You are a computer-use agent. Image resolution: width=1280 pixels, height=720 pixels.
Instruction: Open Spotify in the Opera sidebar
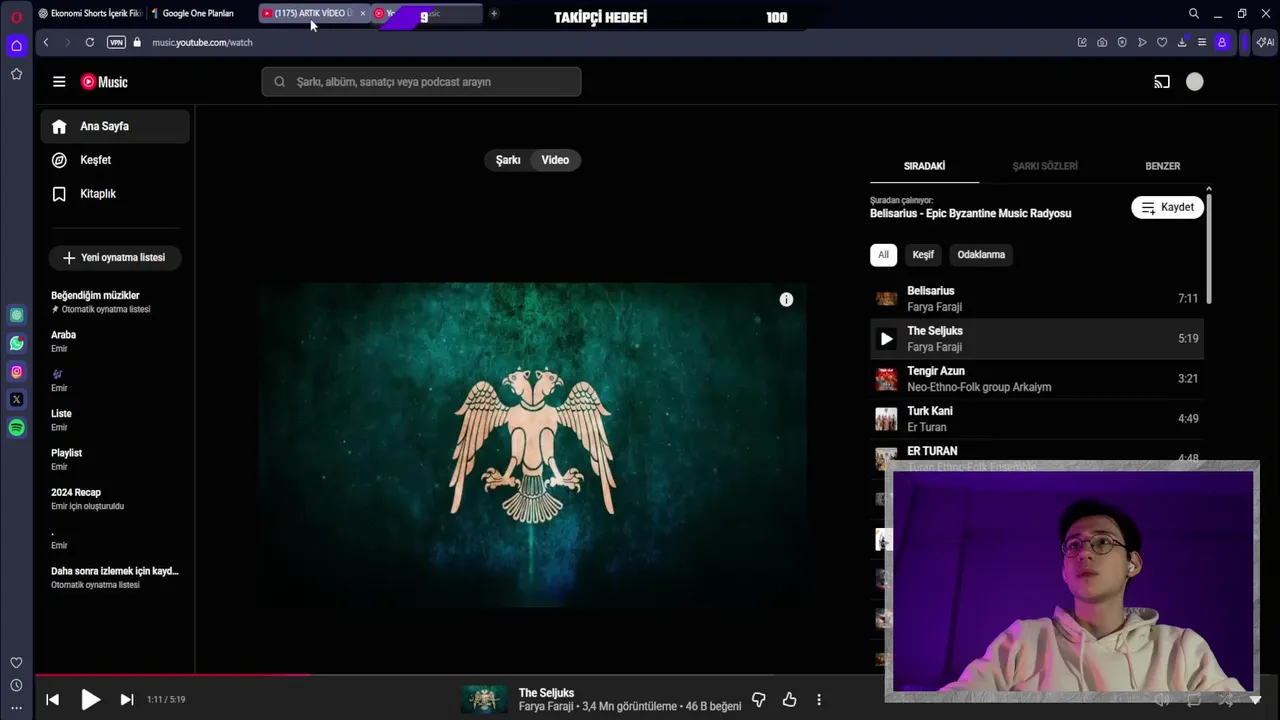pyautogui.click(x=16, y=427)
